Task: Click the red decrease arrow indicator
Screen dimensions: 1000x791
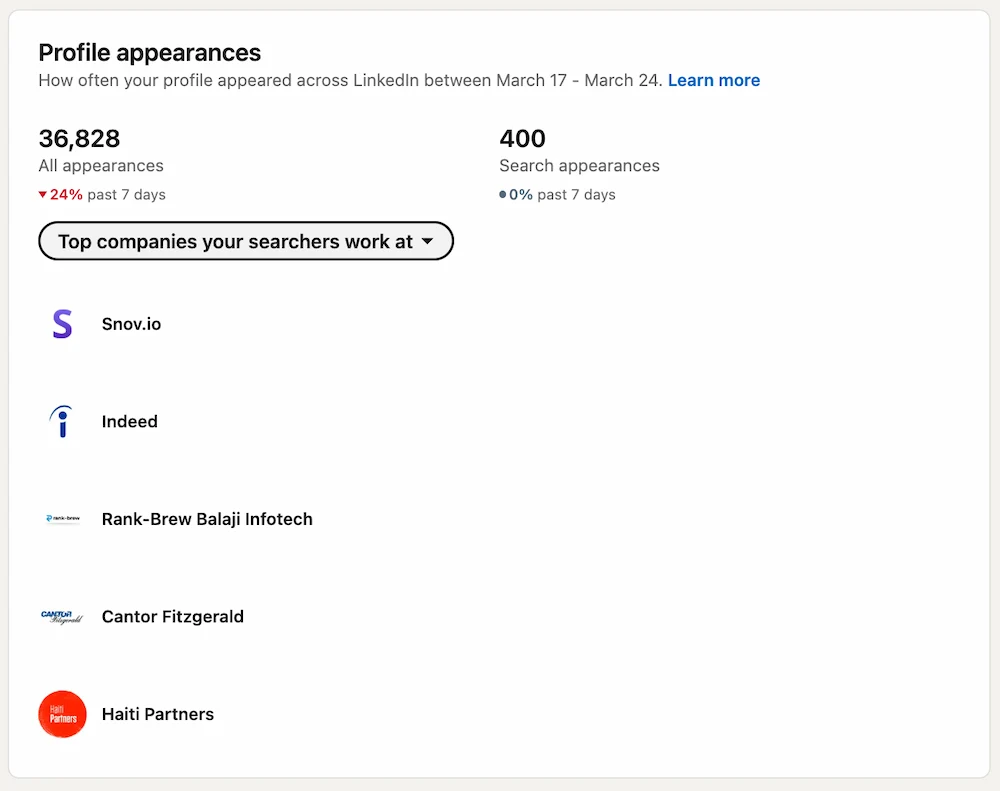Action: click(x=43, y=194)
